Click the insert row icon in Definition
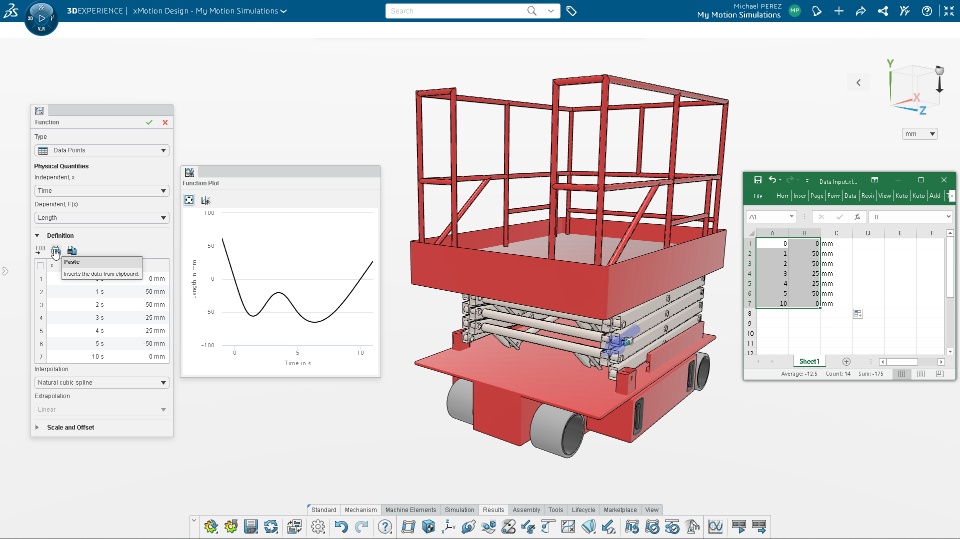Image resolution: width=960 pixels, height=539 pixels. [x=40, y=251]
